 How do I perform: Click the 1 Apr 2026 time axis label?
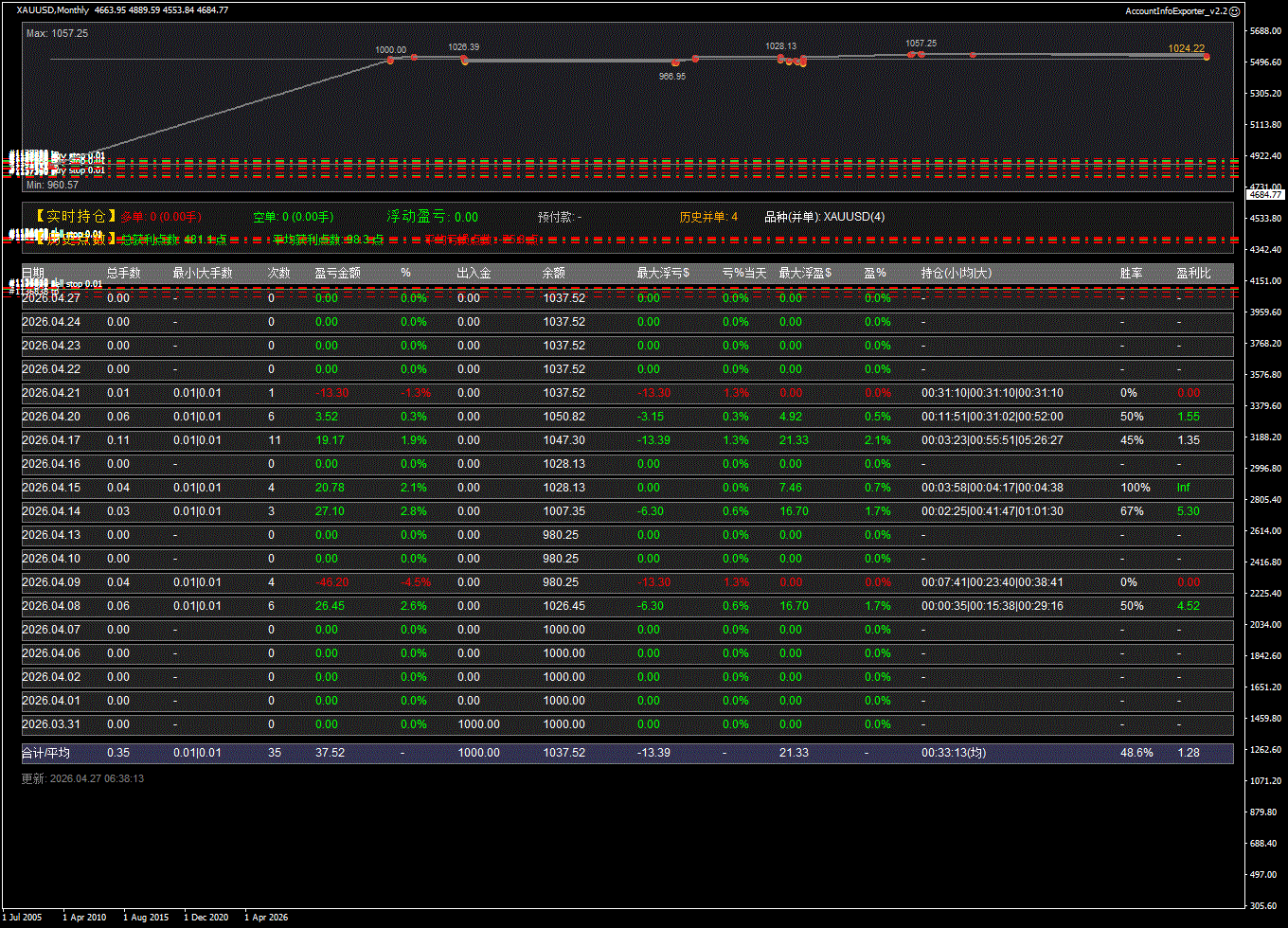tap(266, 917)
